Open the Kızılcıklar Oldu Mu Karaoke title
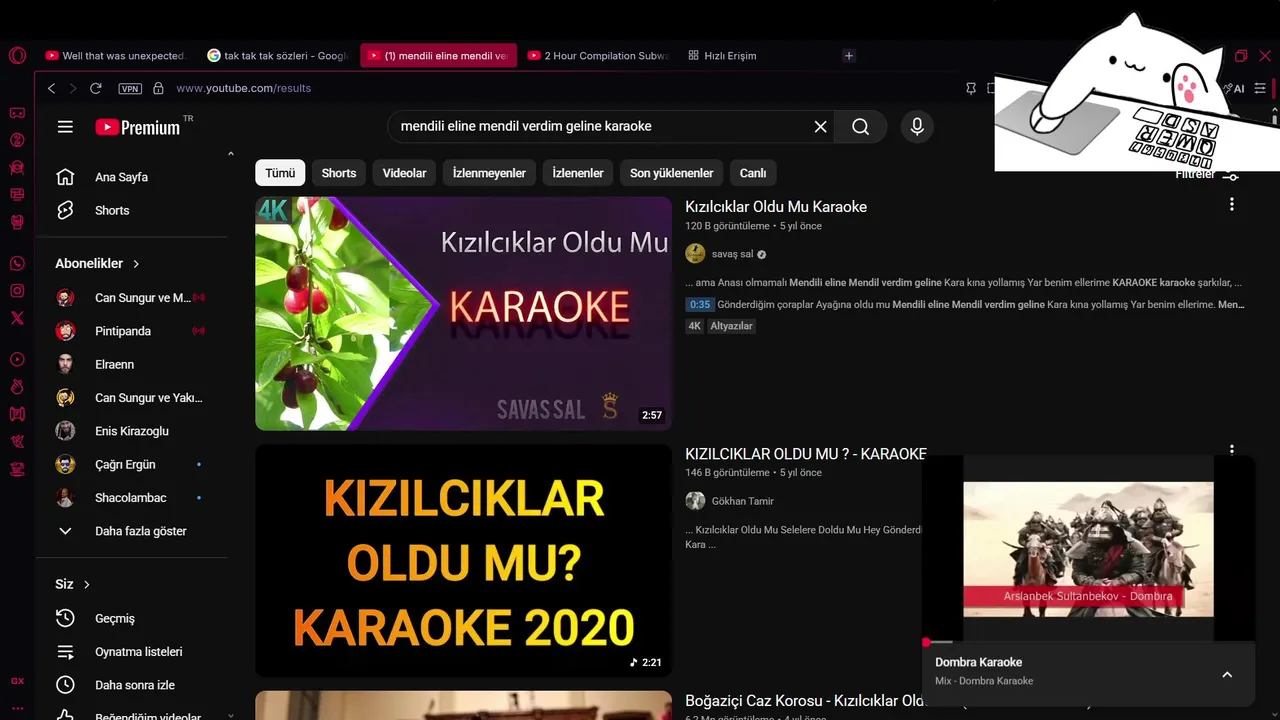Image resolution: width=1280 pixels, height=720 pixels. [776, 207]
